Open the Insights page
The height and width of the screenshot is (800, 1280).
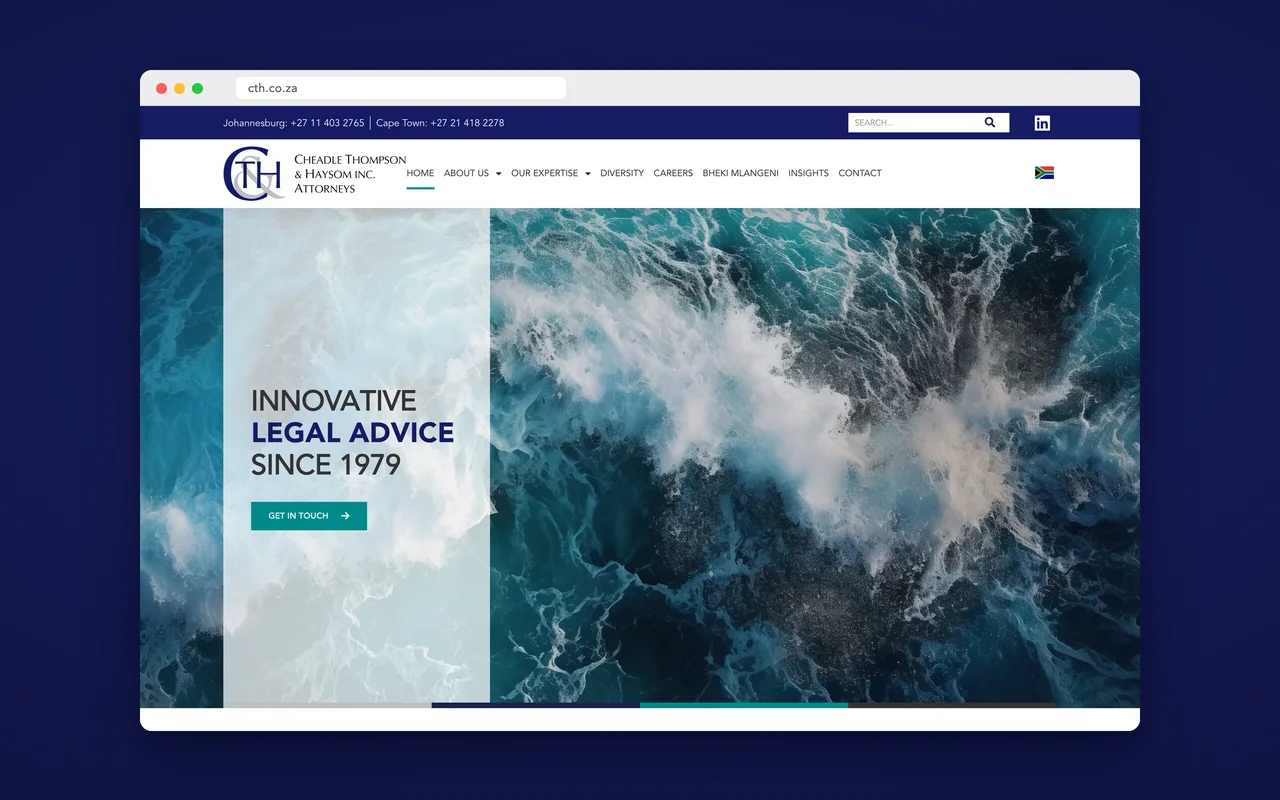(x=808, y=173)
